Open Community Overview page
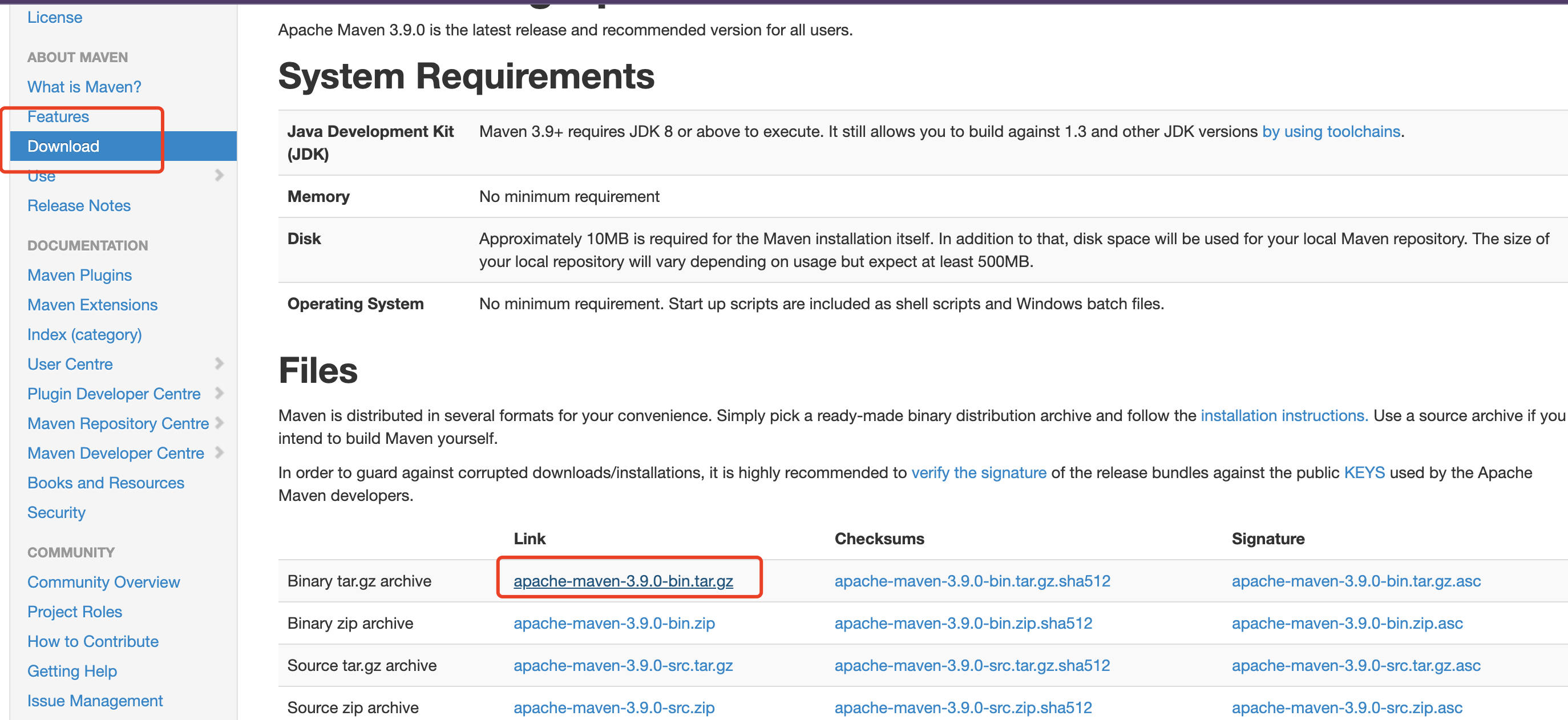The height and width of the screenshot is (720, 1568). tap(103, 582)
